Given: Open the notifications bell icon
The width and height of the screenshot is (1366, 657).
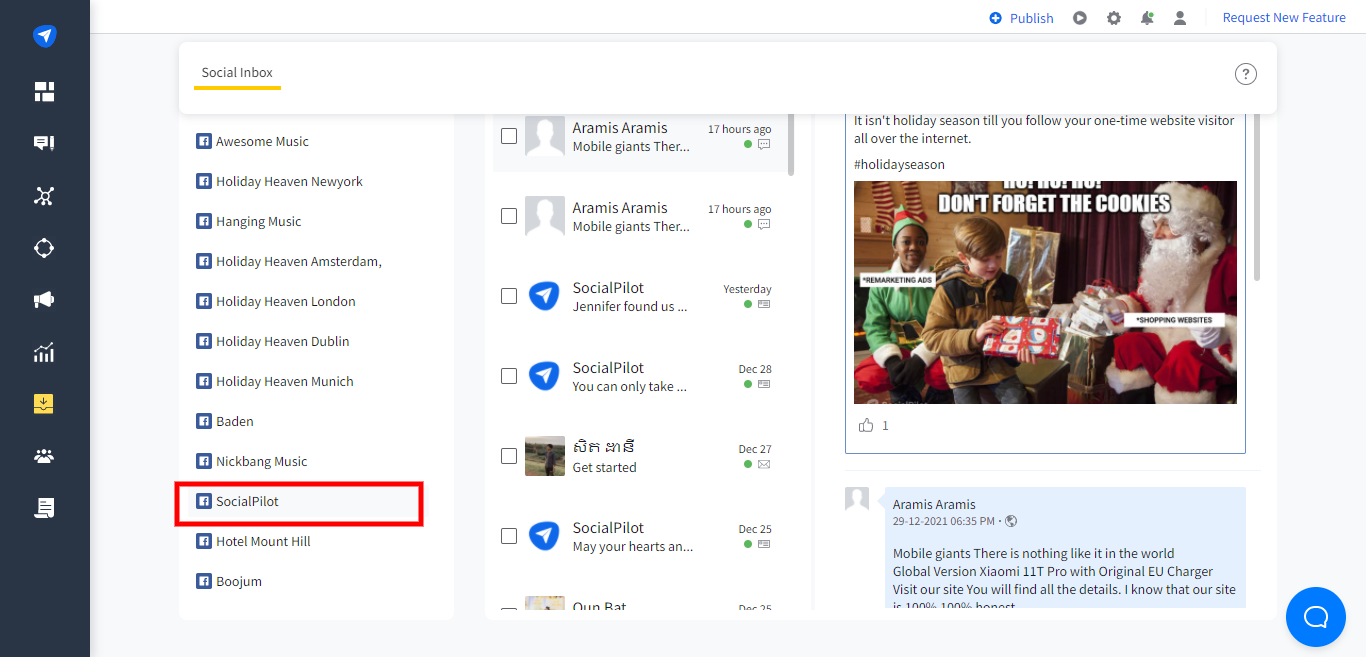Looking at the screenshot, I should 1147,18.
